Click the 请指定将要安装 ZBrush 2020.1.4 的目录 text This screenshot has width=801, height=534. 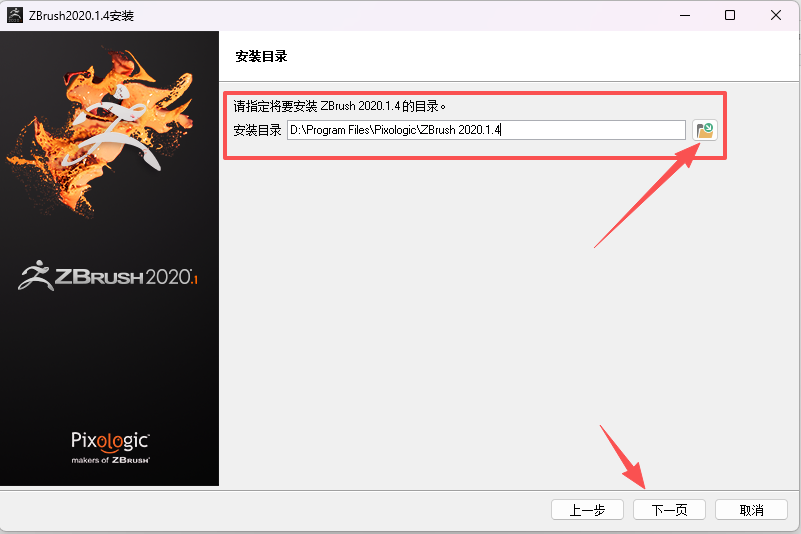tap(339, 106)
